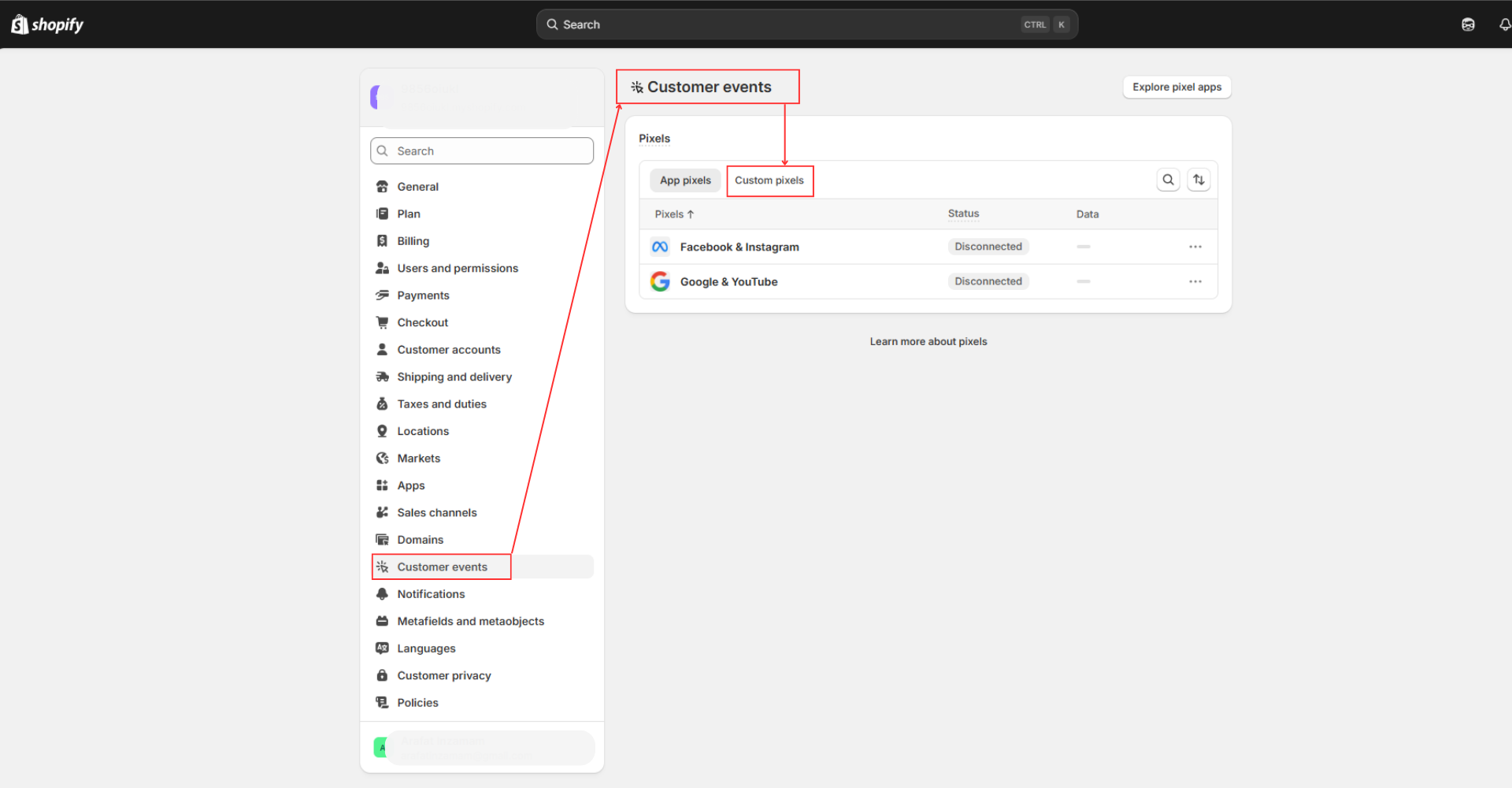Click the Users and permissions icon
The width and height of the screenshot is (1512, 788).
[382, 268]
